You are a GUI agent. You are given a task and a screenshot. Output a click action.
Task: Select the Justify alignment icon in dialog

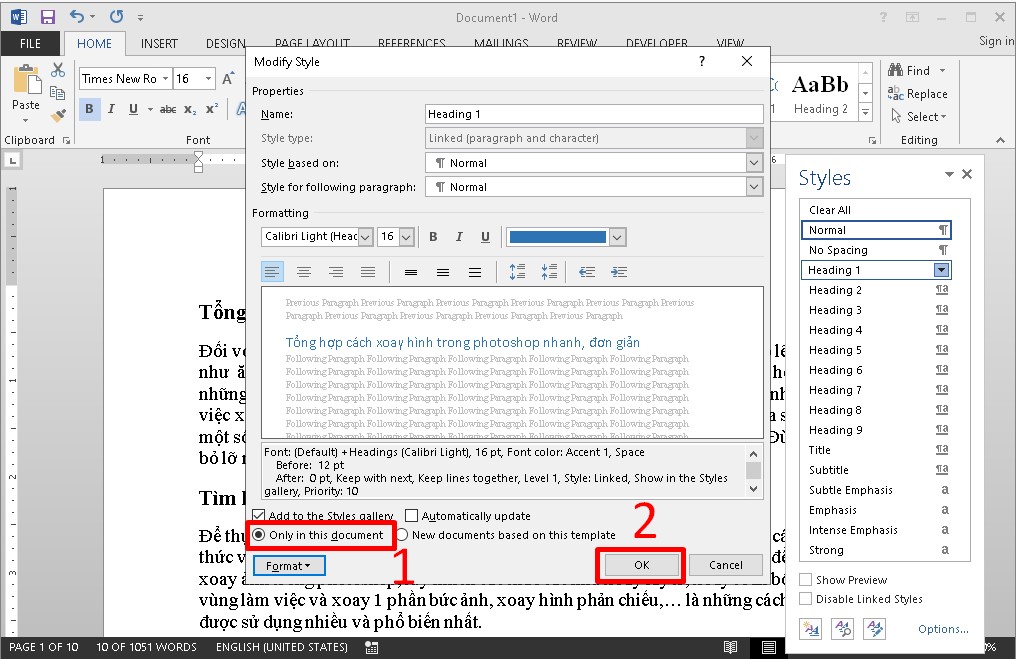368,272
